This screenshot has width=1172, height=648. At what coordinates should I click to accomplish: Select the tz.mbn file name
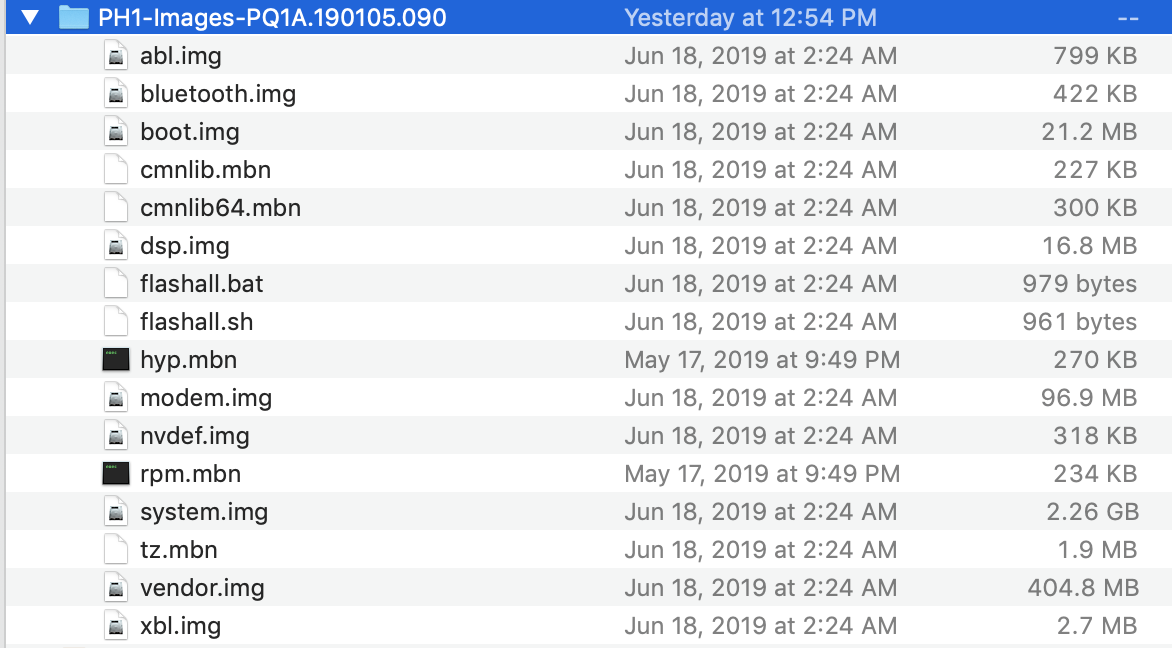pyautogui.click(x=179, y=550)
